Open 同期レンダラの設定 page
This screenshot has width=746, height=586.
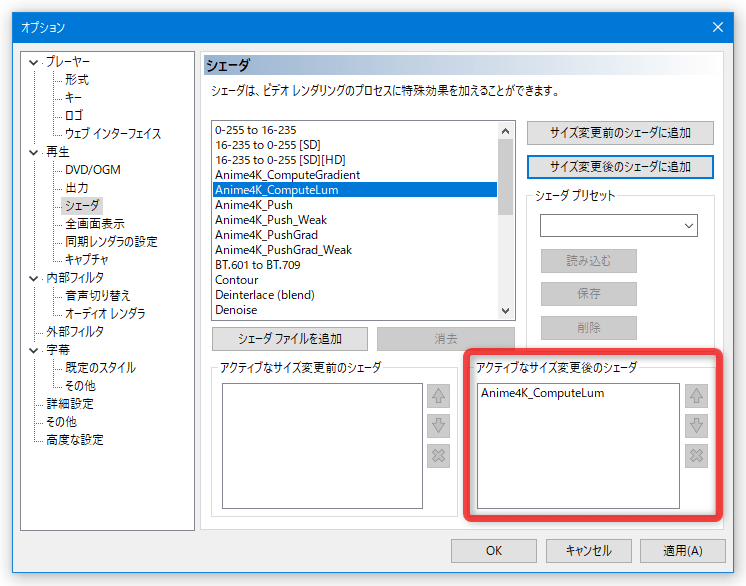(x=111, y=242)
